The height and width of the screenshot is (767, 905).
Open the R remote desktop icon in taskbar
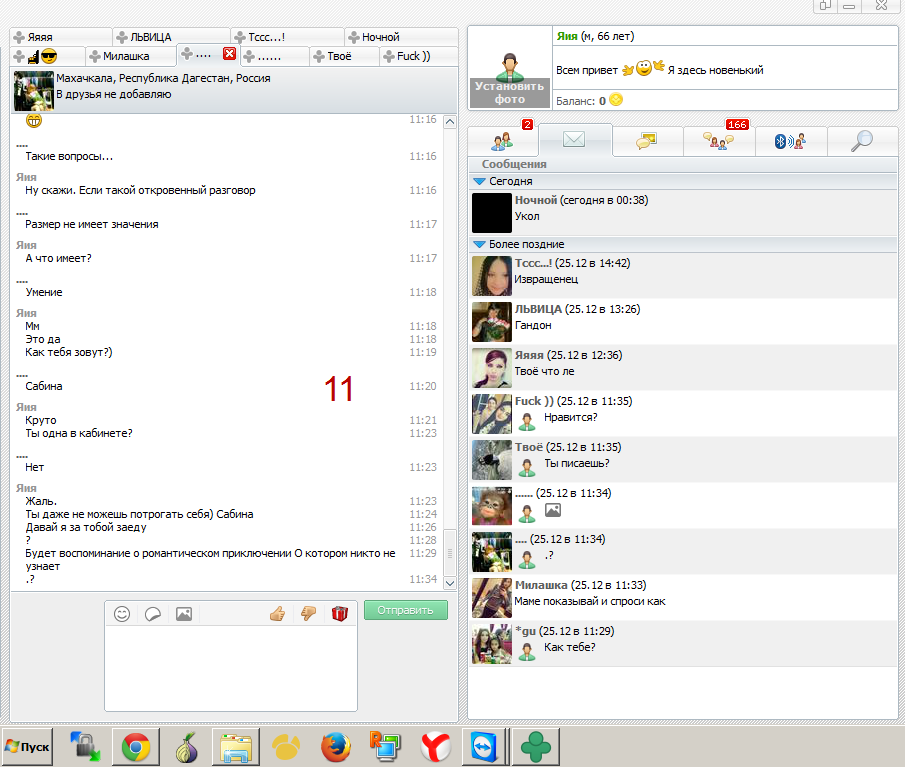coord(386,747)
